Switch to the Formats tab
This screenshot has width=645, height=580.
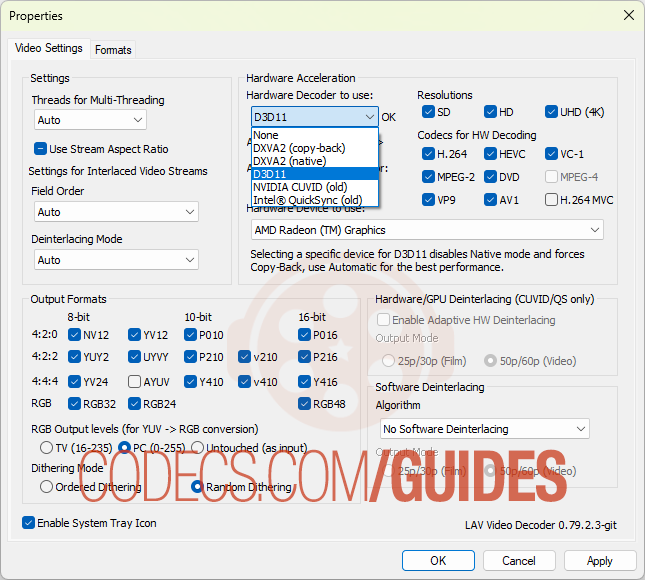113,50
